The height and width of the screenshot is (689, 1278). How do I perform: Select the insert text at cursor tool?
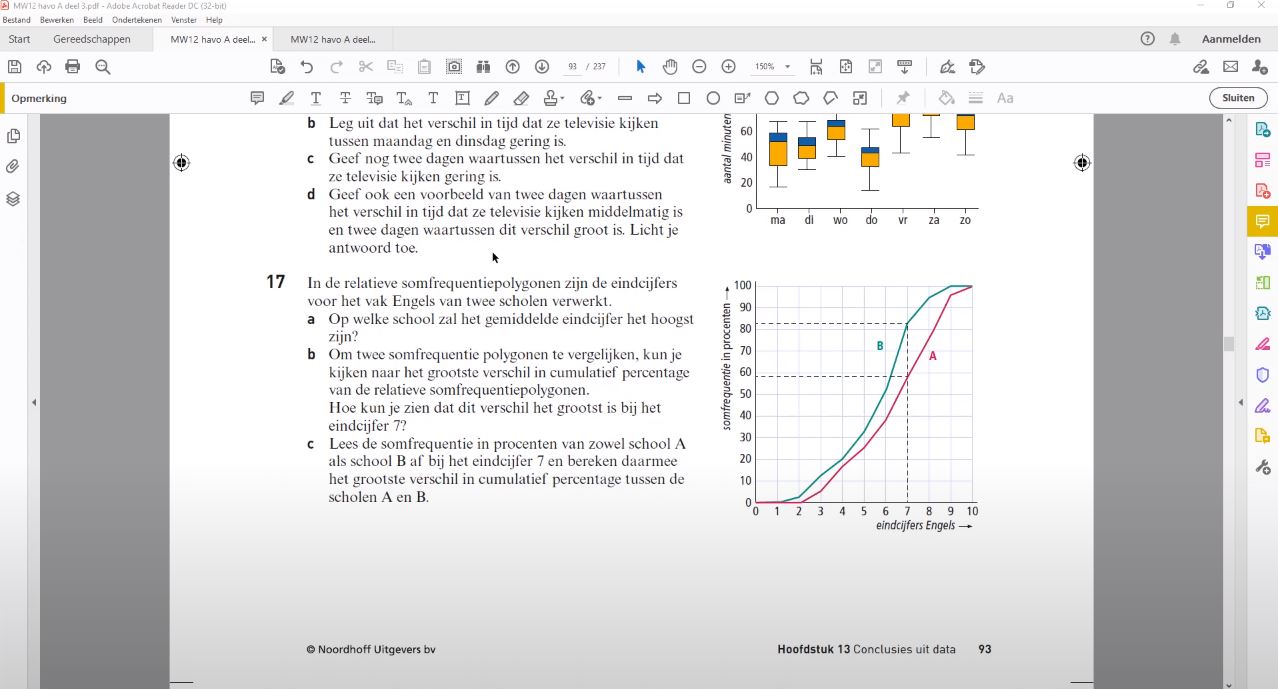[404, 98]
